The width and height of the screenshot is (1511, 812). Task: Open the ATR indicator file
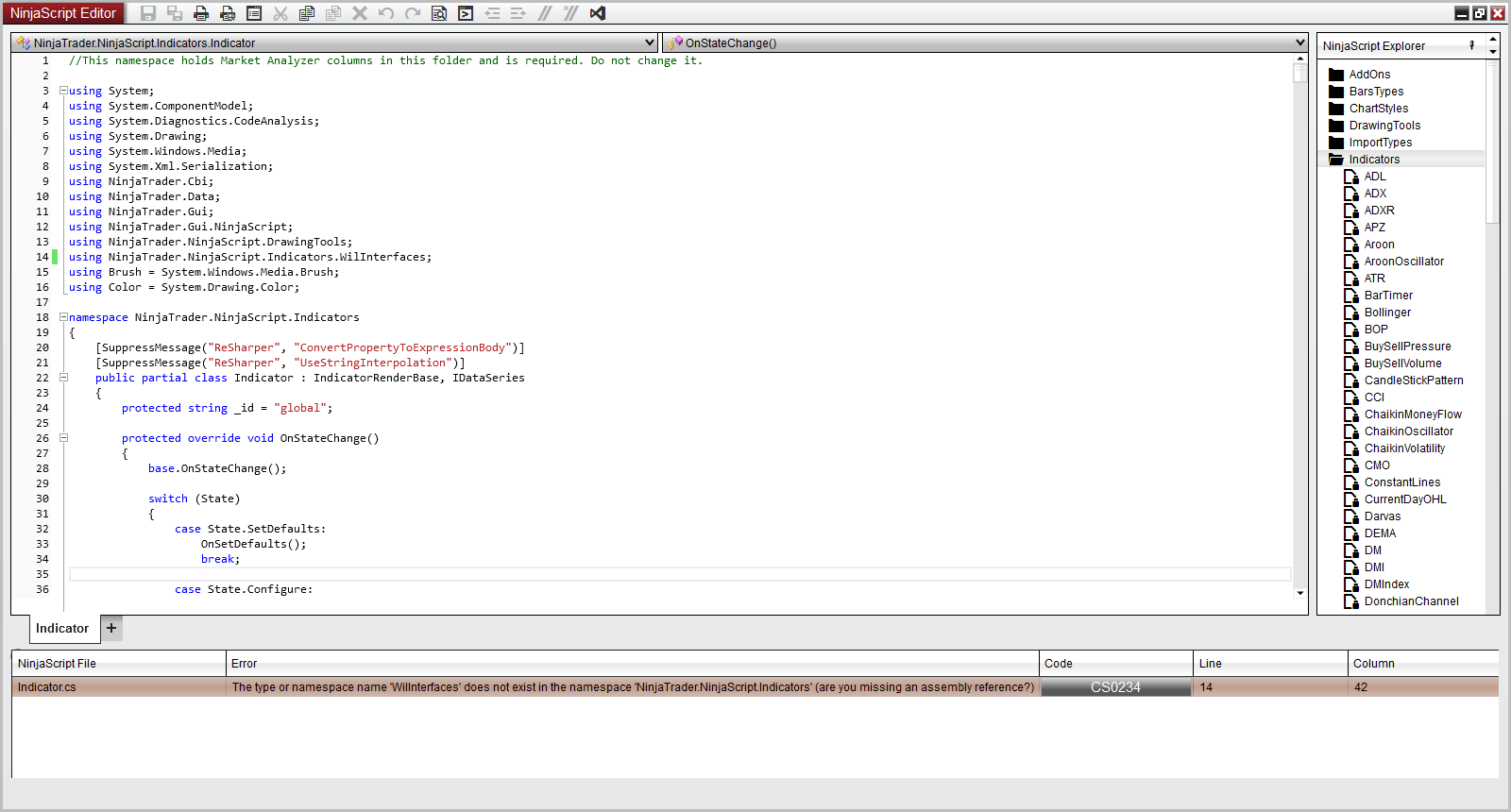(x=1375, y=279)
